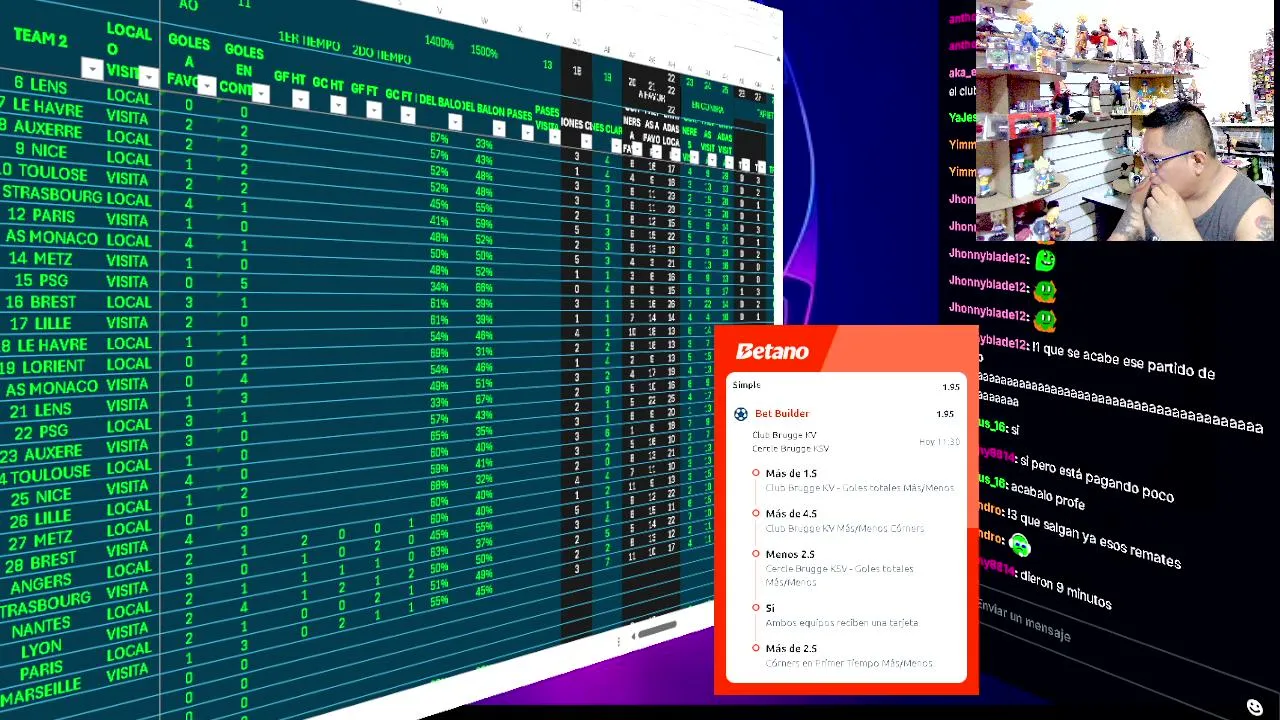
Task: Click the spreadsheet horizontal scrollbar
Action: (x=656, y=629)
